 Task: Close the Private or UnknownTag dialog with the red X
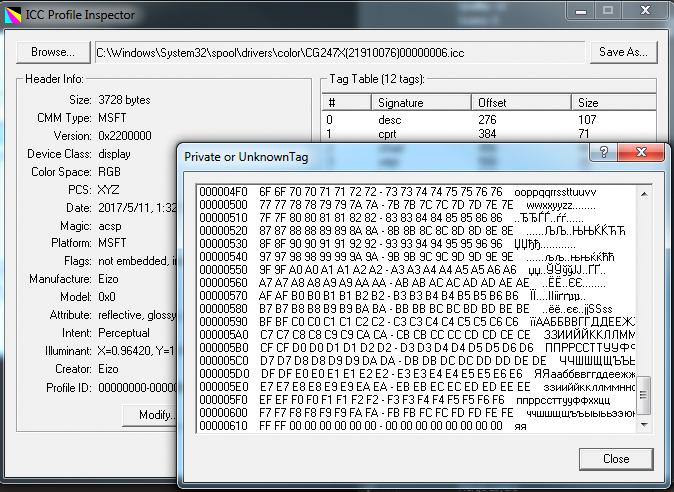[x=641, y=152]
